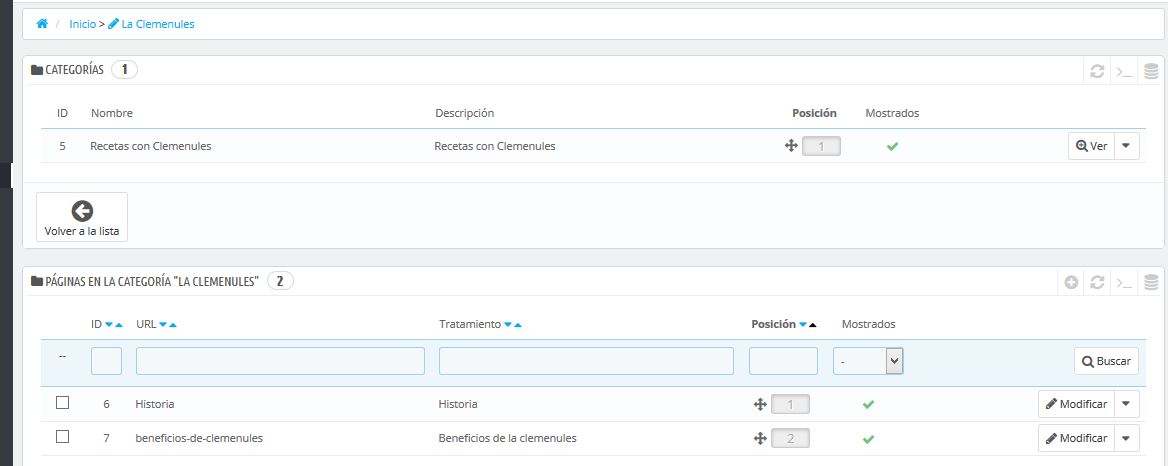Focus the URL filter text field
Viewport: 1168px width, 466px height.
(280, 361)
